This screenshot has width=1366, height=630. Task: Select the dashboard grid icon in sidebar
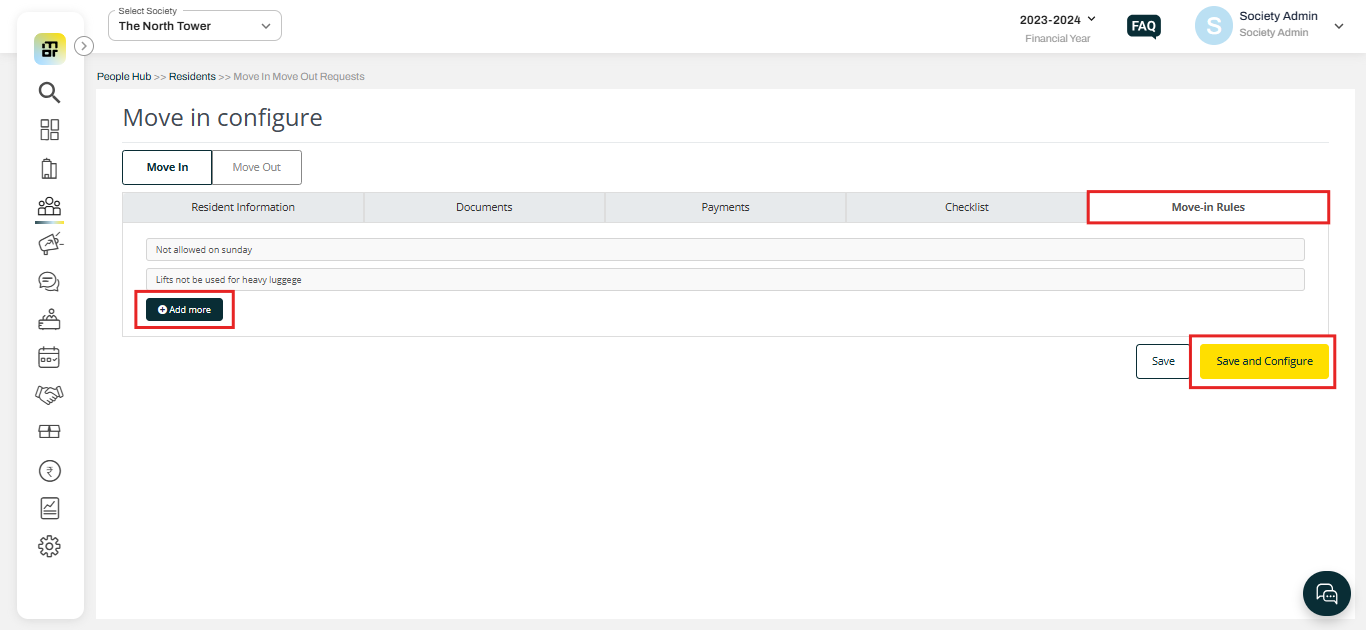pos(49,130)
